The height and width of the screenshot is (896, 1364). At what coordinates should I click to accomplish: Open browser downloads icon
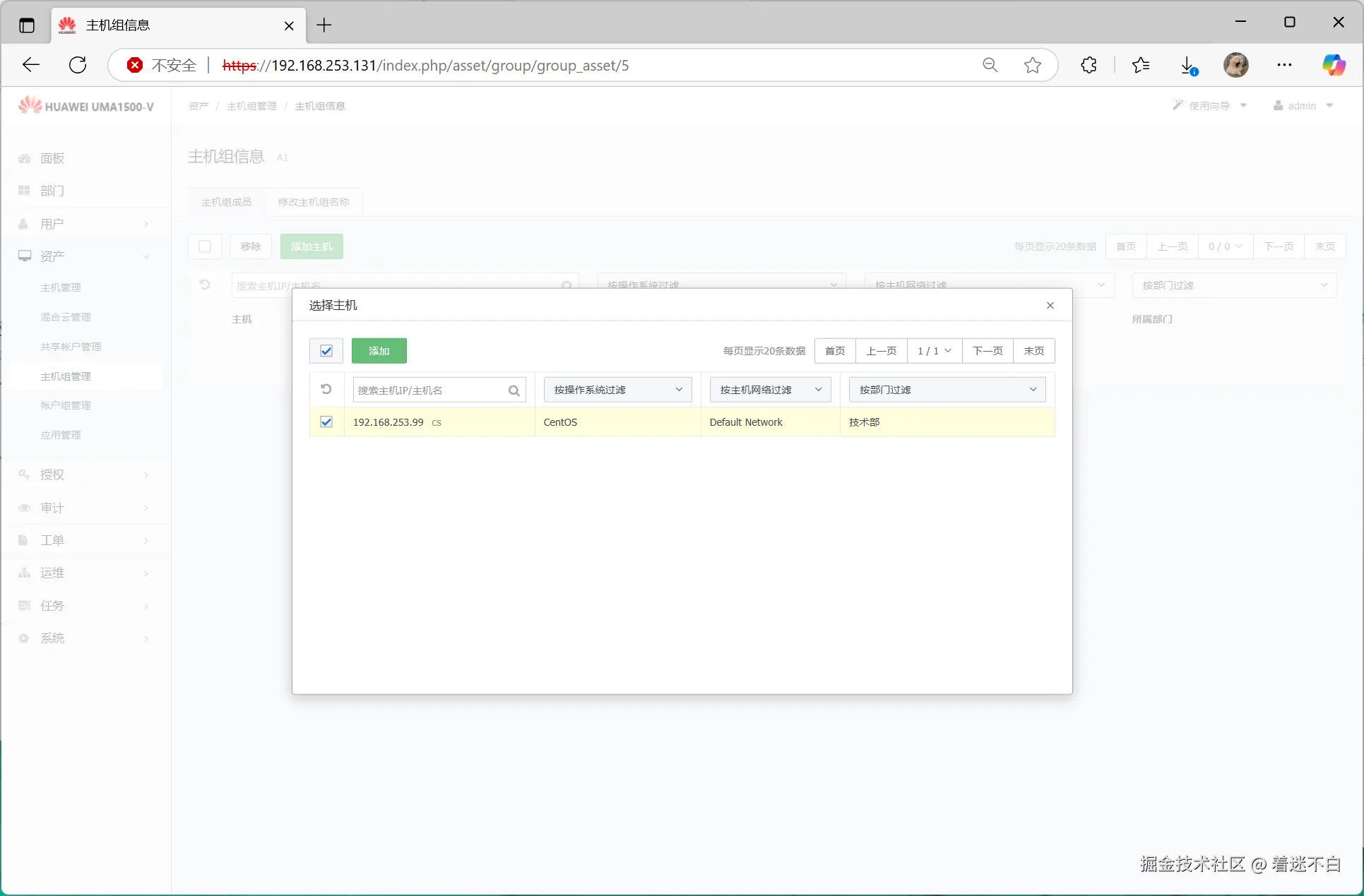(x=1188, y=65)
